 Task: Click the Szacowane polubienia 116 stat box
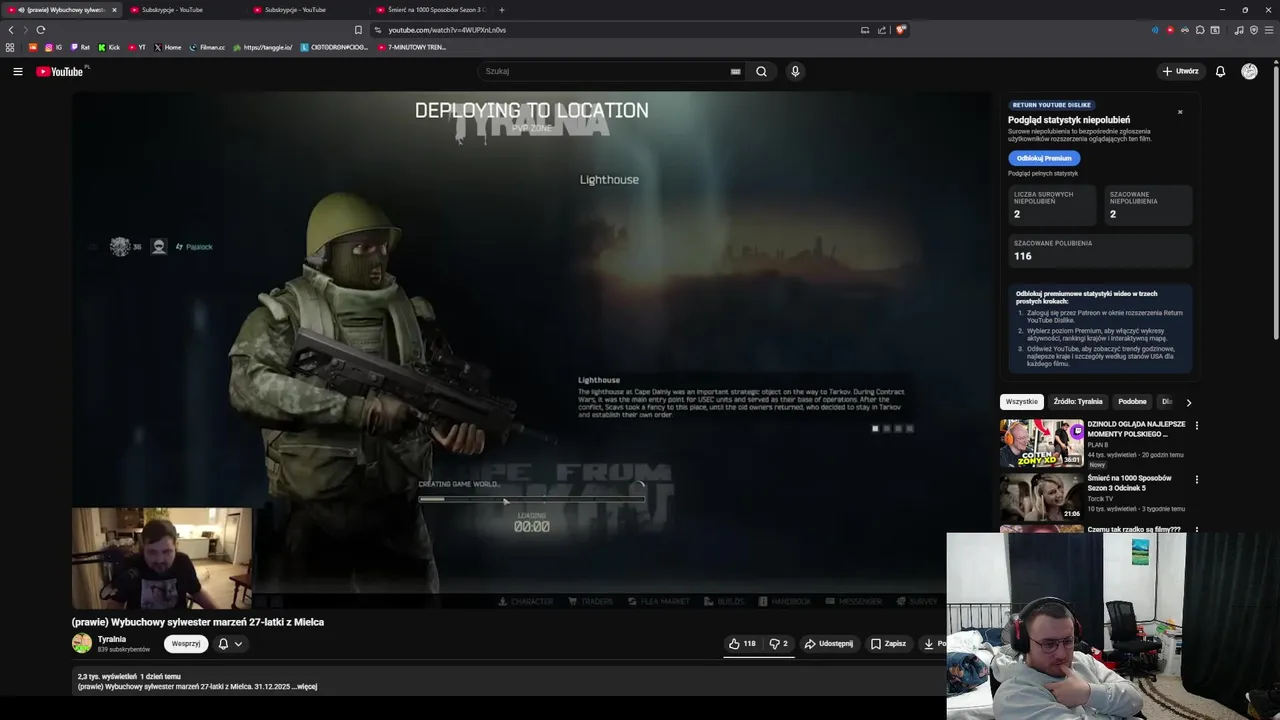click(1100, 251)
